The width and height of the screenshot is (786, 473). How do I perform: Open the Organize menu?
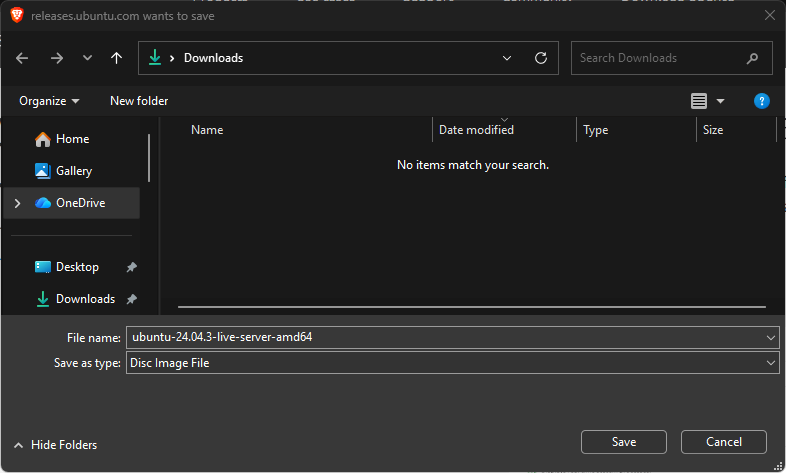coord(49,101)
